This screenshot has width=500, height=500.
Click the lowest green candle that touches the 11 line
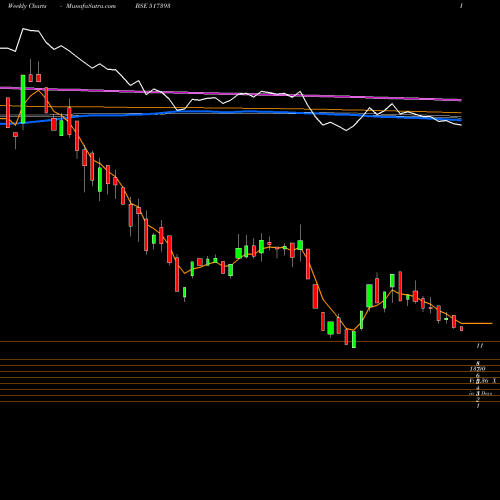(354, 339)
